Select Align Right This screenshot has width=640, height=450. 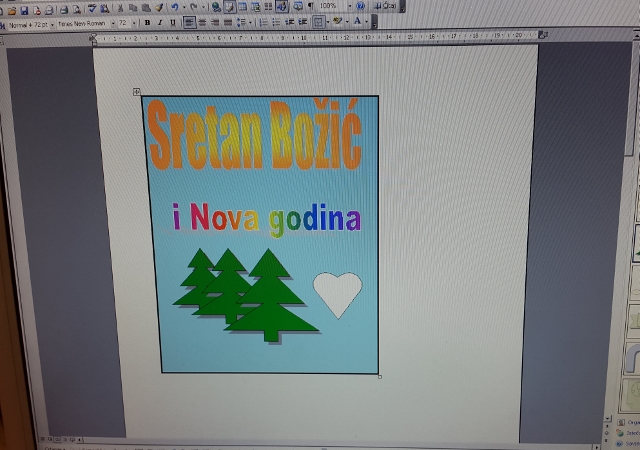(215, 22)
